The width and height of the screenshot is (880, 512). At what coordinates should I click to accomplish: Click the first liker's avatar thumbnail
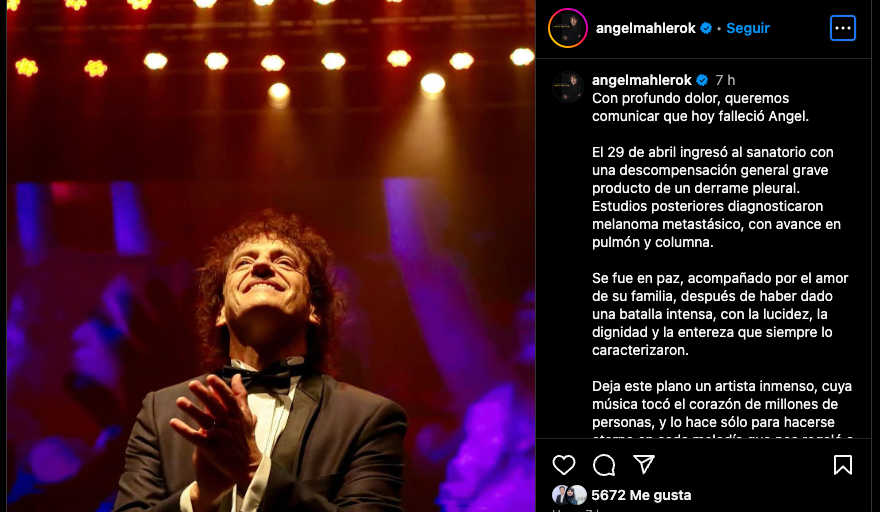pyautogui.click(x=561, y=495)
